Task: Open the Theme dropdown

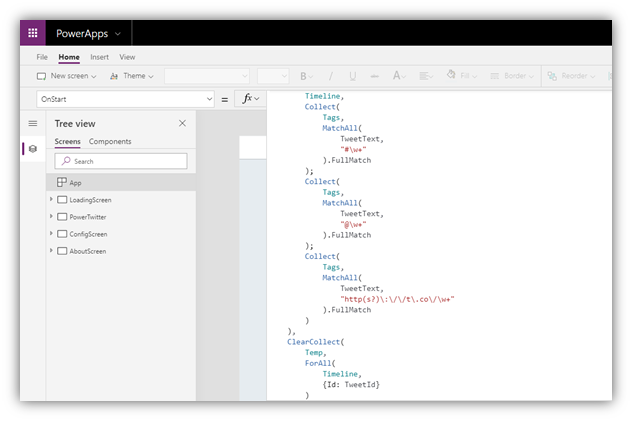Action: pos(132,76)
